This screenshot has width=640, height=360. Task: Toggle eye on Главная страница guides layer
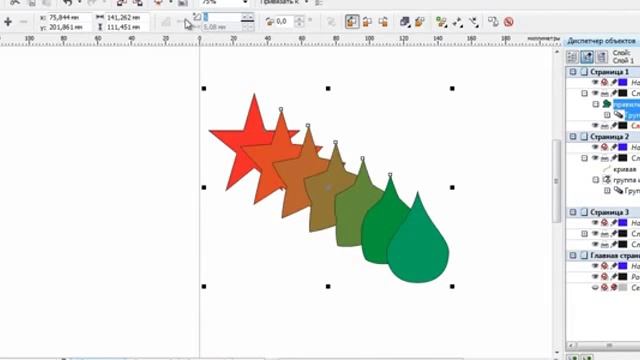point(595,266)
